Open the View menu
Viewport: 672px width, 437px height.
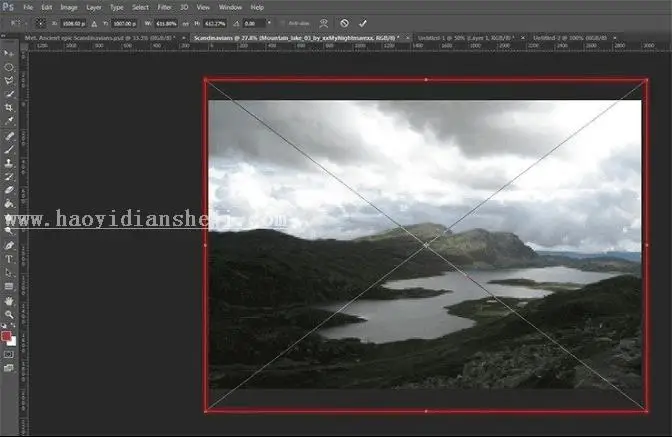click(x=203, y=7)
